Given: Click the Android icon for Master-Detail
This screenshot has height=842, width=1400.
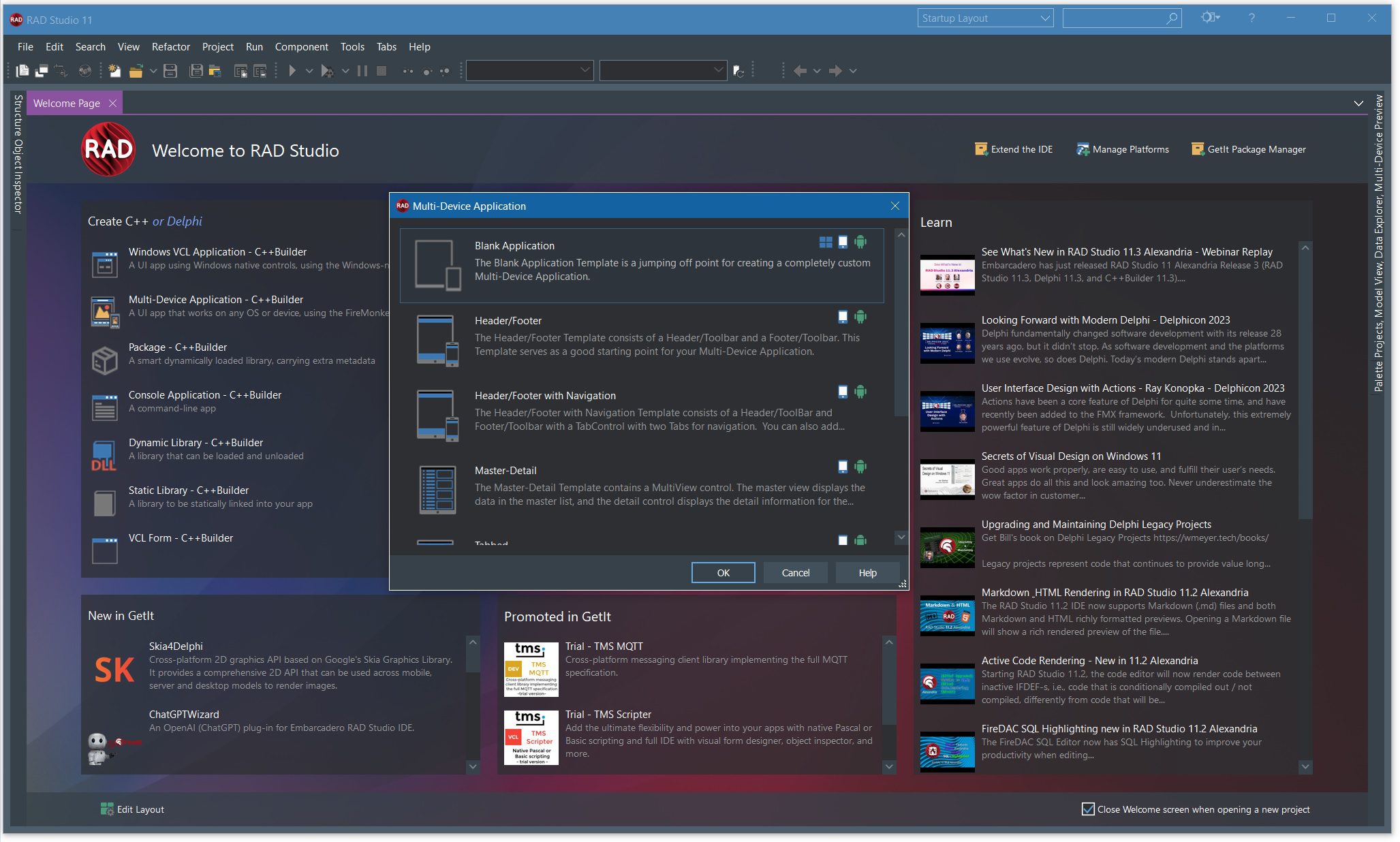Looking at the screenshot, I should 860,467.
